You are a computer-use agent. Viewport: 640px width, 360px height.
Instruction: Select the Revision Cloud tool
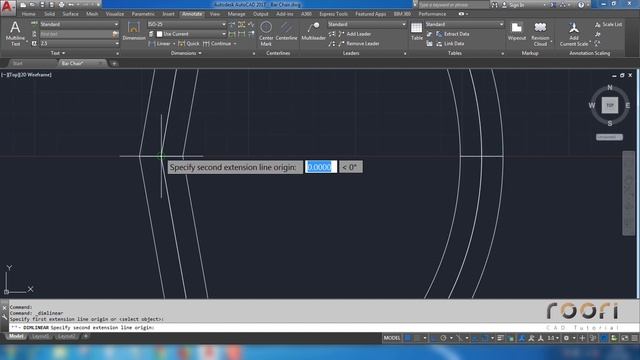click(540, 34)
